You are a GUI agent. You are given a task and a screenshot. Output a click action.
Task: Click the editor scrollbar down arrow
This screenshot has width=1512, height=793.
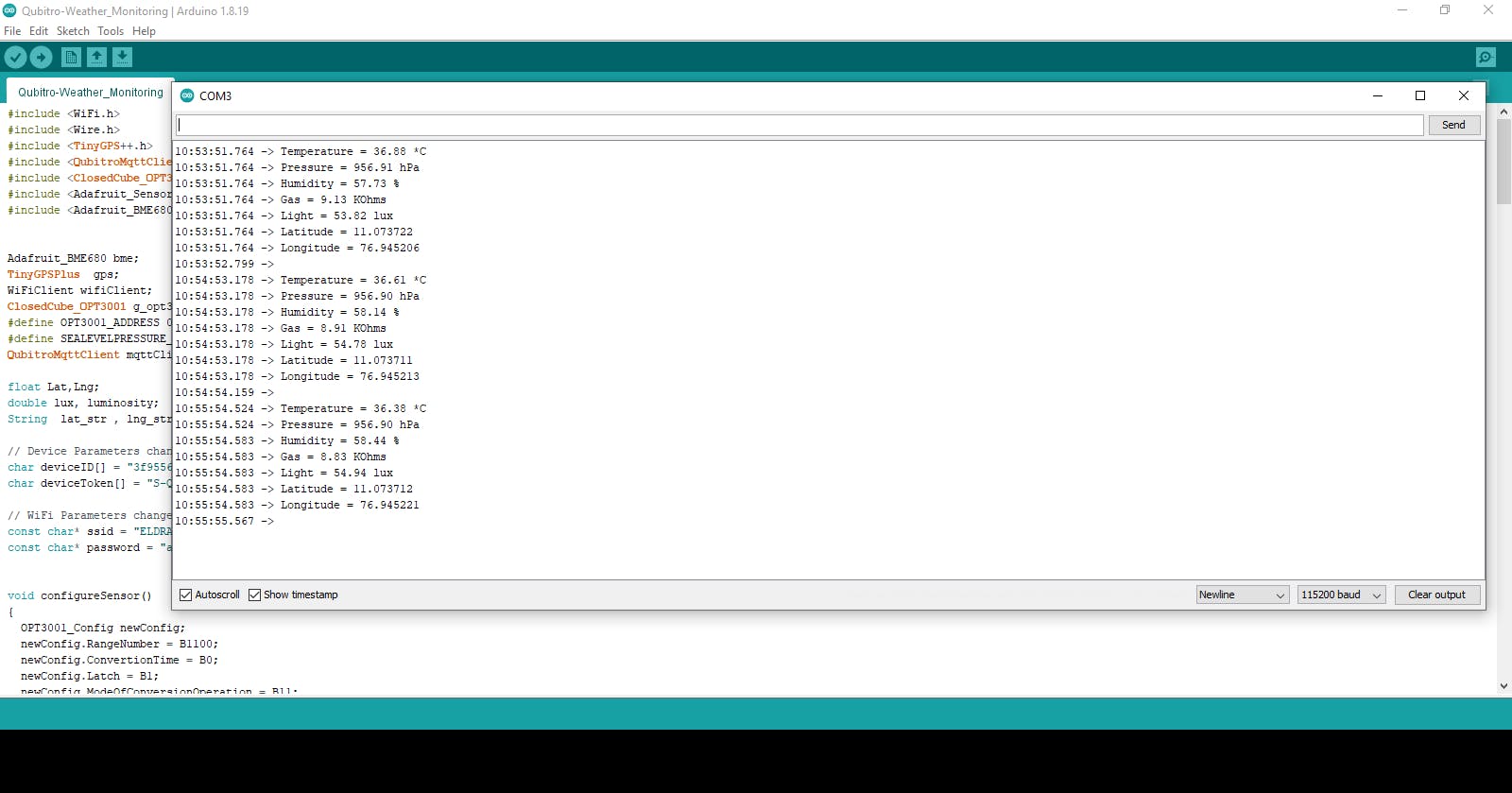tap(1503, 687)
